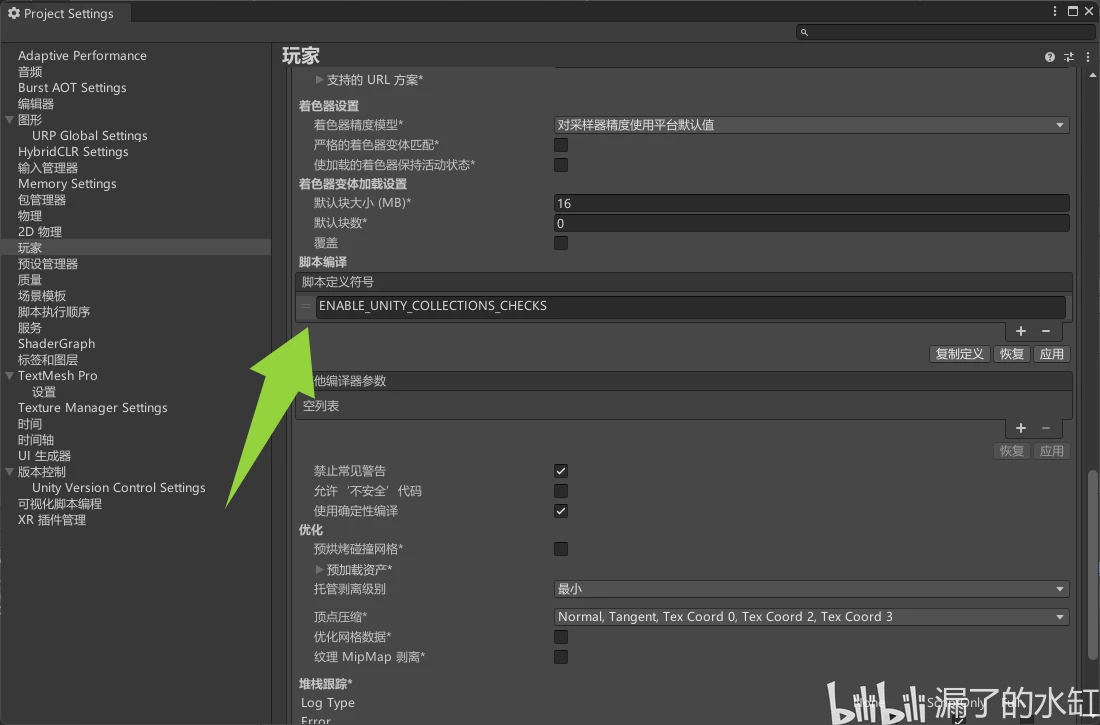This screenshot has width=1100, height=725.
Task: Collapse the 版本控制 tree category
Action: pos(10,472)
